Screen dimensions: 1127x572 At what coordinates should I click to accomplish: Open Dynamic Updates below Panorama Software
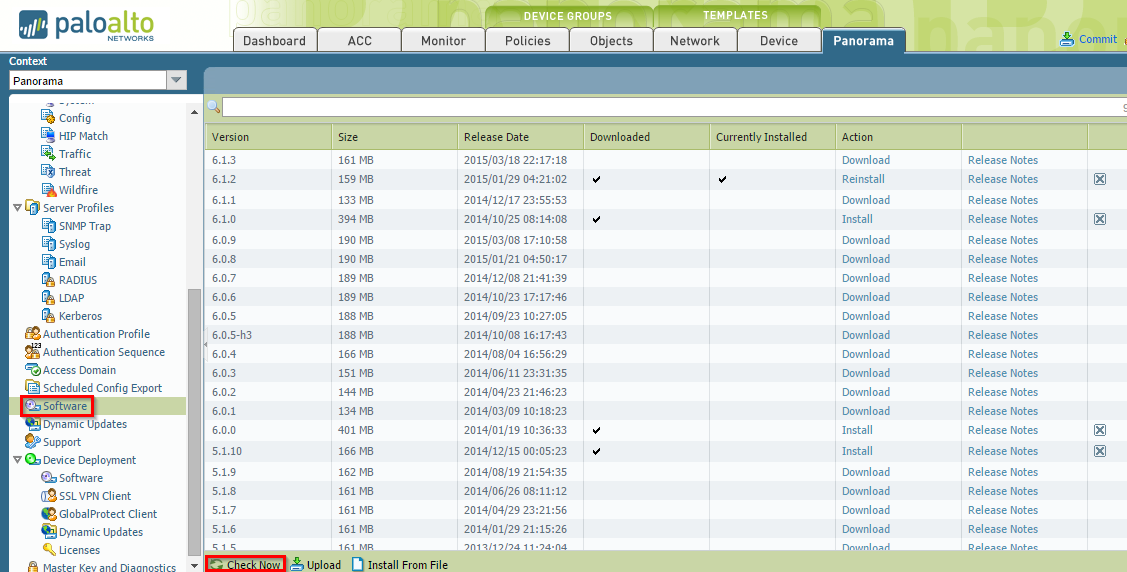point(85,424)
